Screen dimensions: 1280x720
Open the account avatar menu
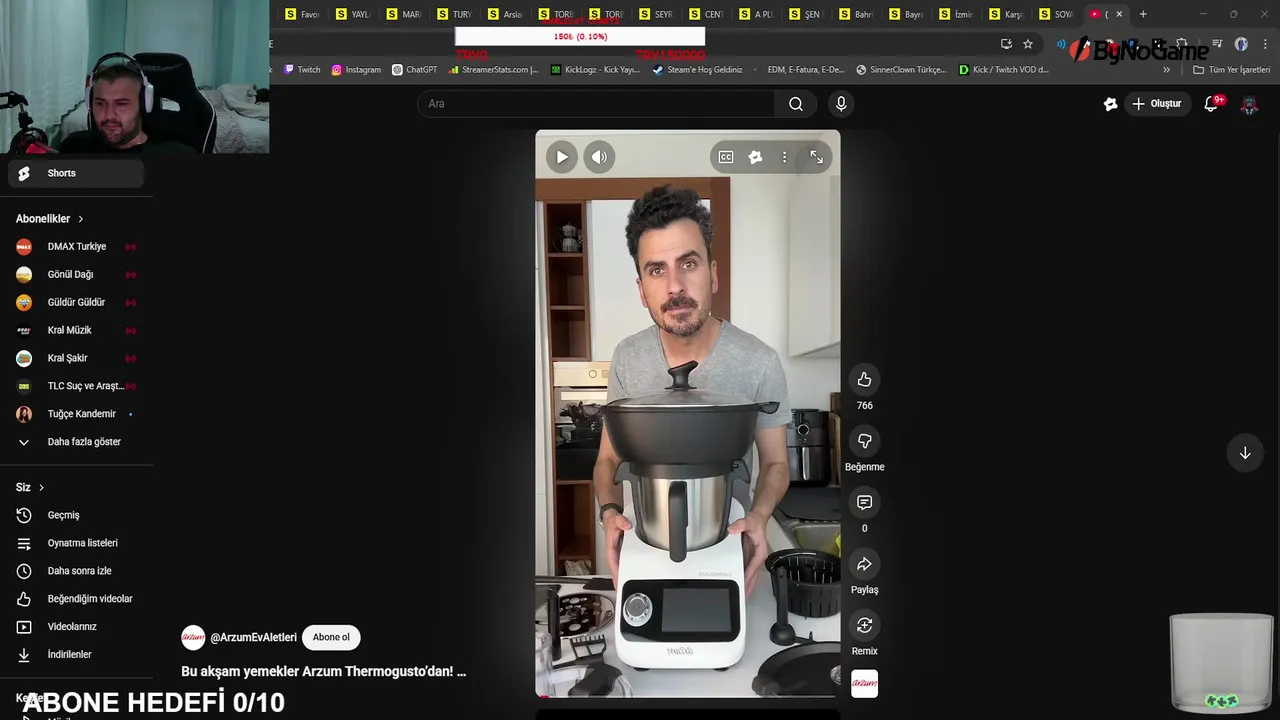[1249, 104]
